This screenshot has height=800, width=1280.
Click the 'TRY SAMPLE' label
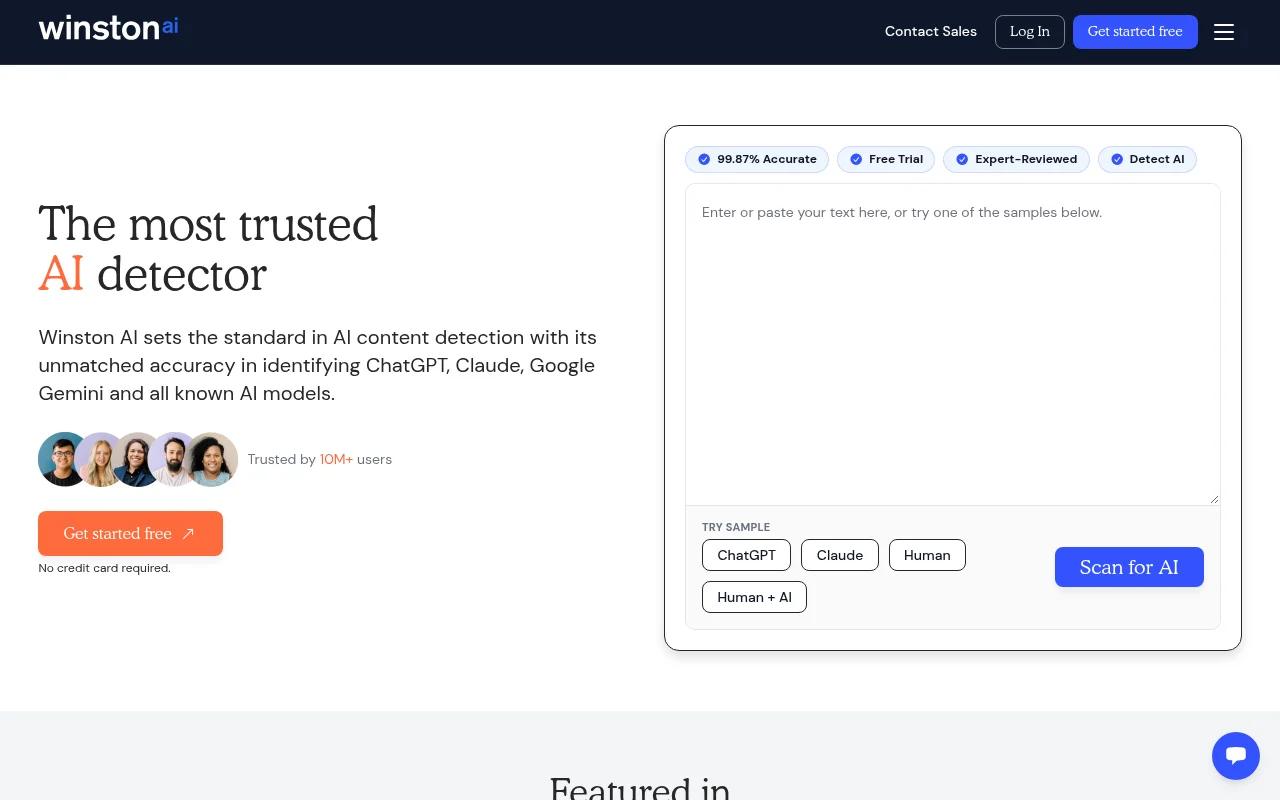pyautogui.click(x=736, y=527)
